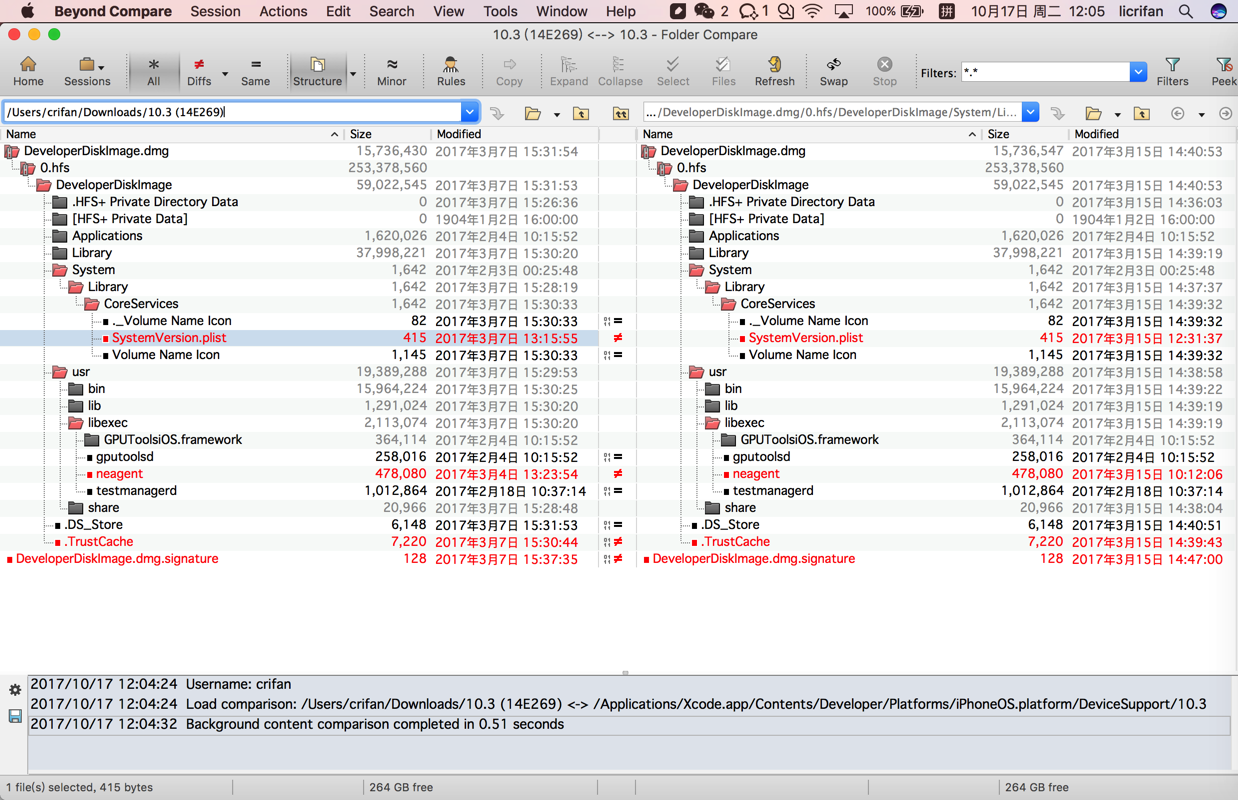Viewport: 1238px width, 800px height.
Task: Open the Filters combo box dropdown
Action: pyautogui.click(x=1138, y=72)
